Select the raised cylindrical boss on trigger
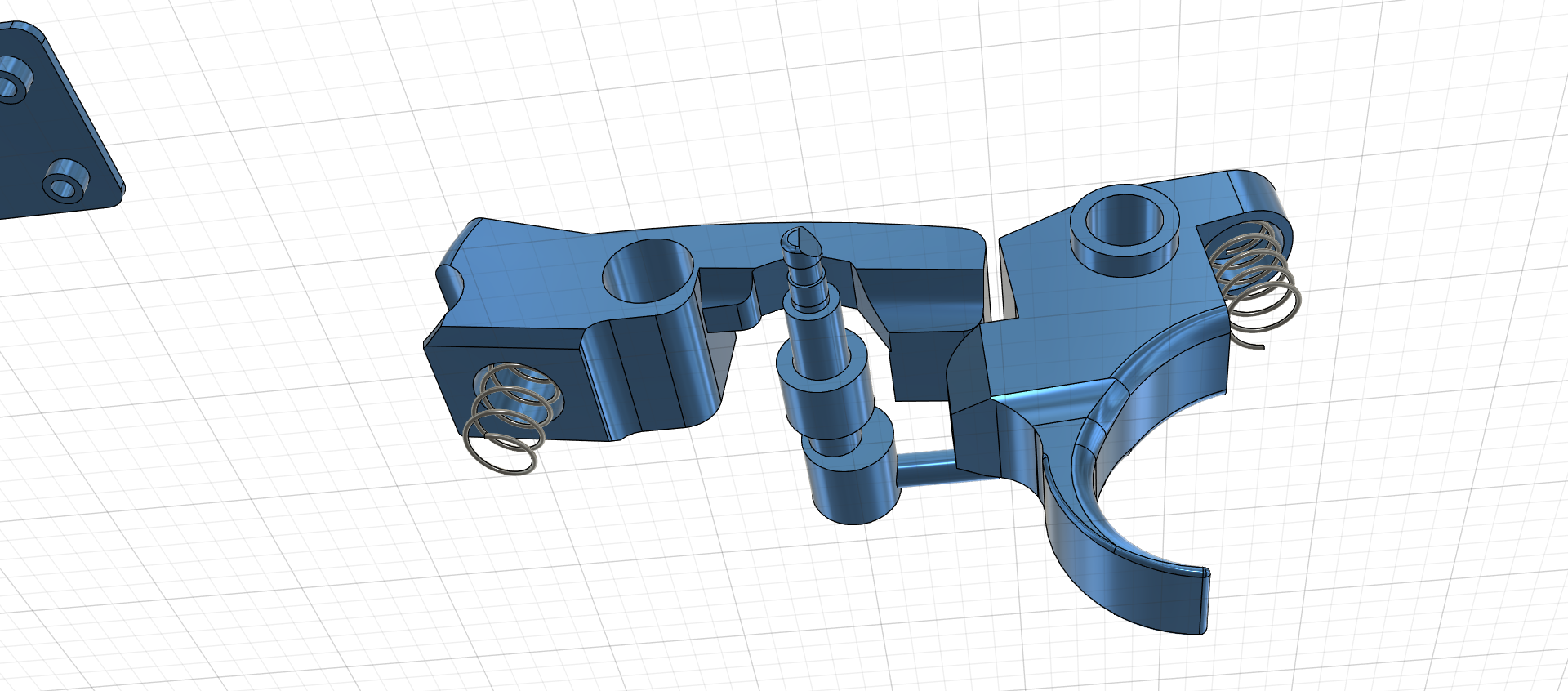Image resolution: width=1568 pixels, height=691 pixels. pos(1125,229)
